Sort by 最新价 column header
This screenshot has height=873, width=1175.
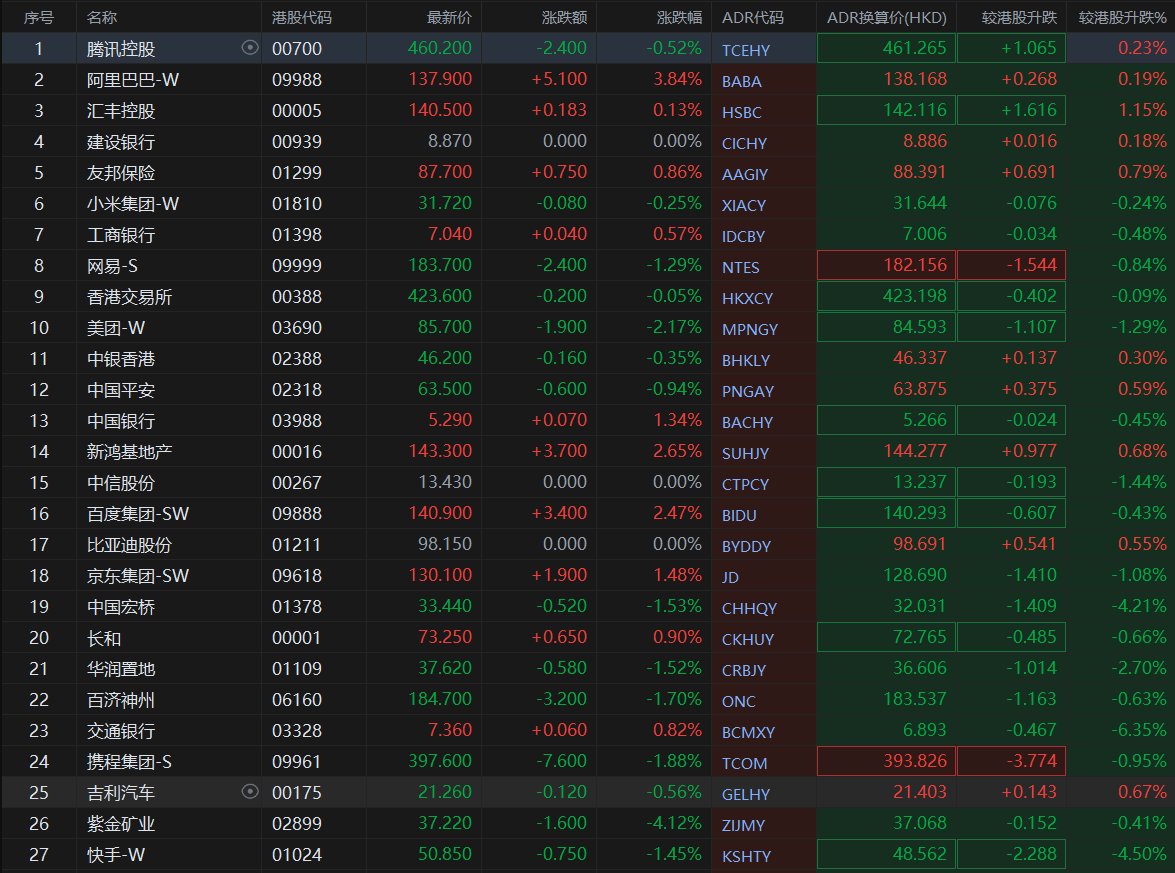449,17
